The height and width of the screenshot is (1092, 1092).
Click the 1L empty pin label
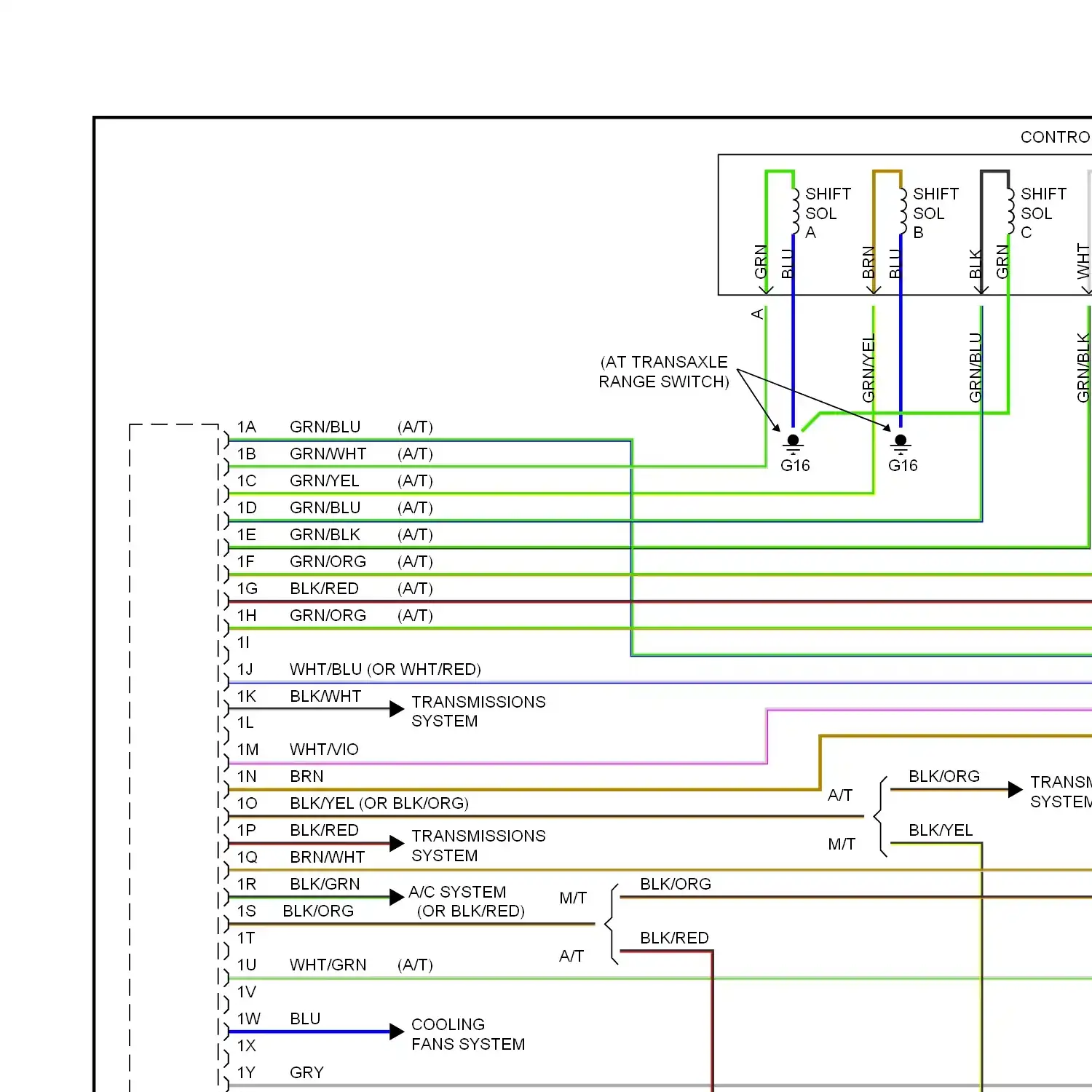click(x=245, y=723)
